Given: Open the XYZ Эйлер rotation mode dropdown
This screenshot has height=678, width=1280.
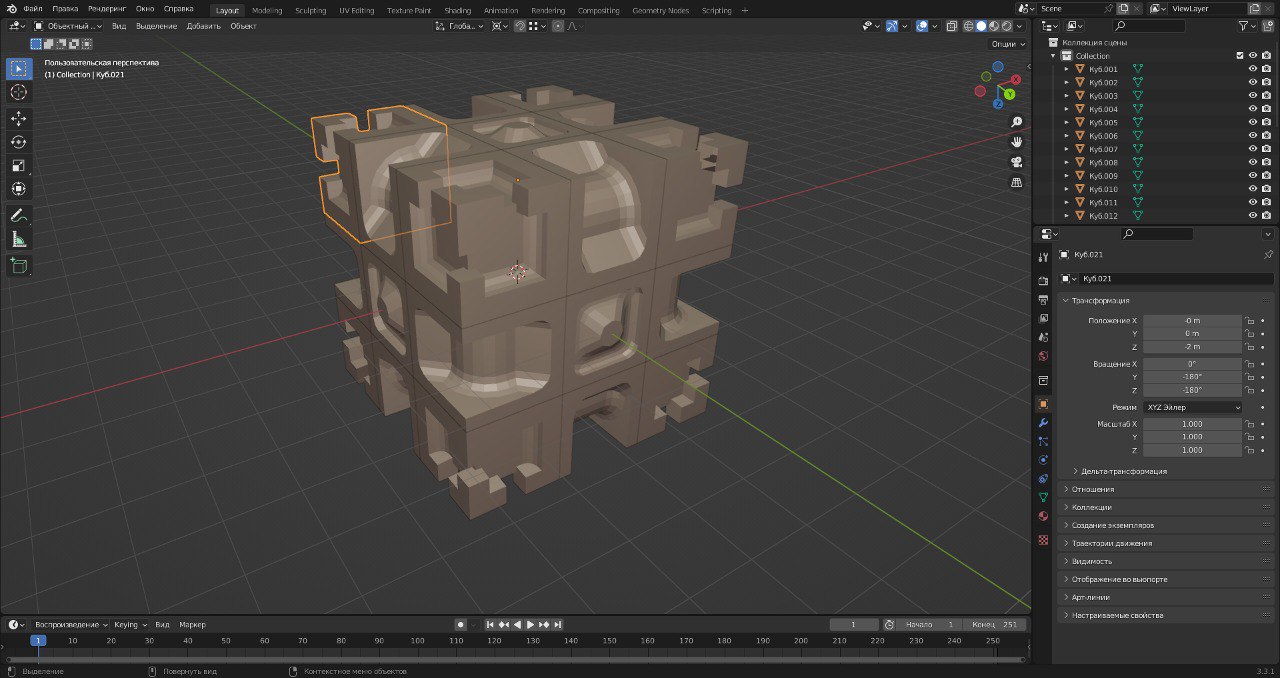Looking at the screenshot, I should (1192, 407).
